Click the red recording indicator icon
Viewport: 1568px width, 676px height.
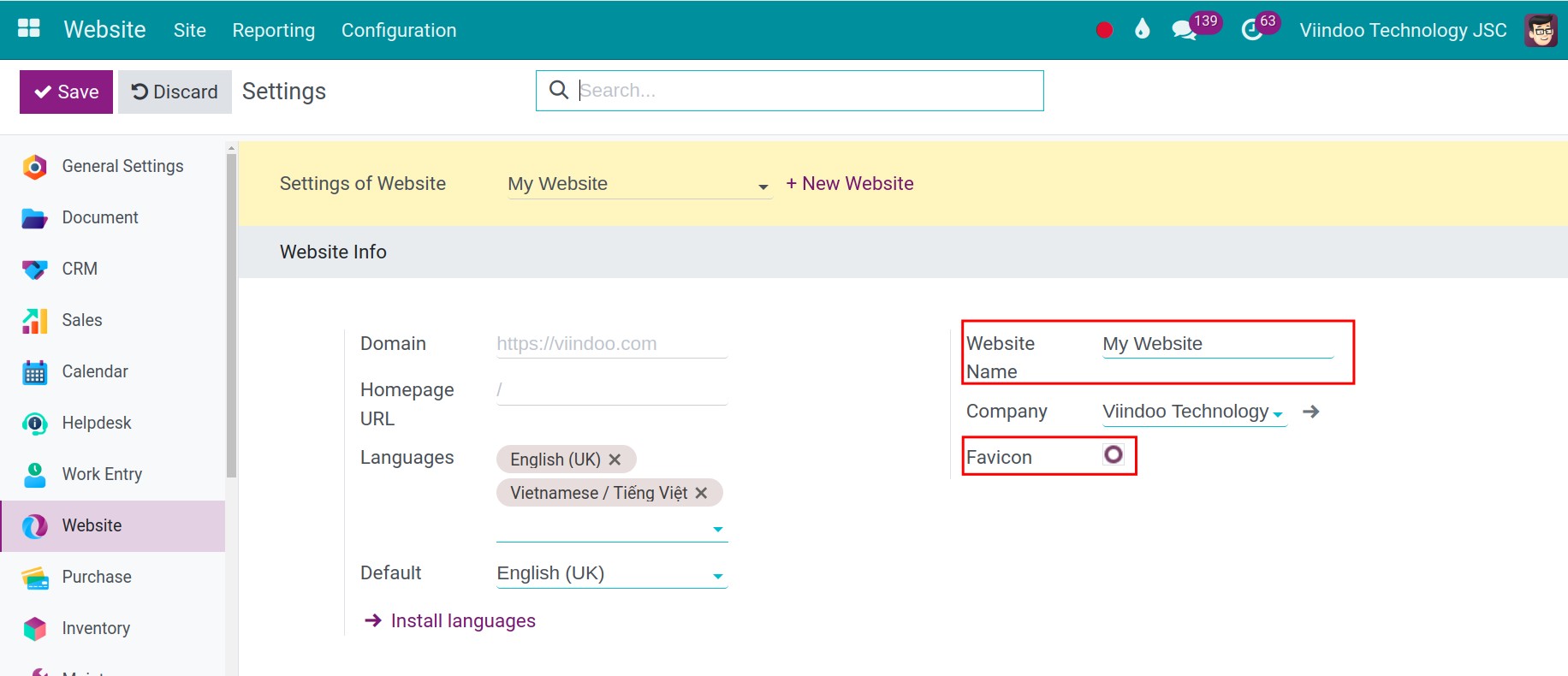(x=1104, y=30)
